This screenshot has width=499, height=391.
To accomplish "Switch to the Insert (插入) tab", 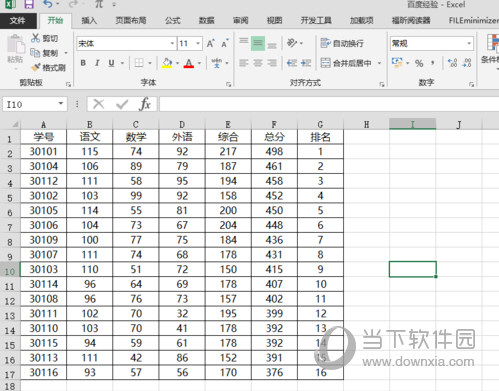I will tap(89, 21).
